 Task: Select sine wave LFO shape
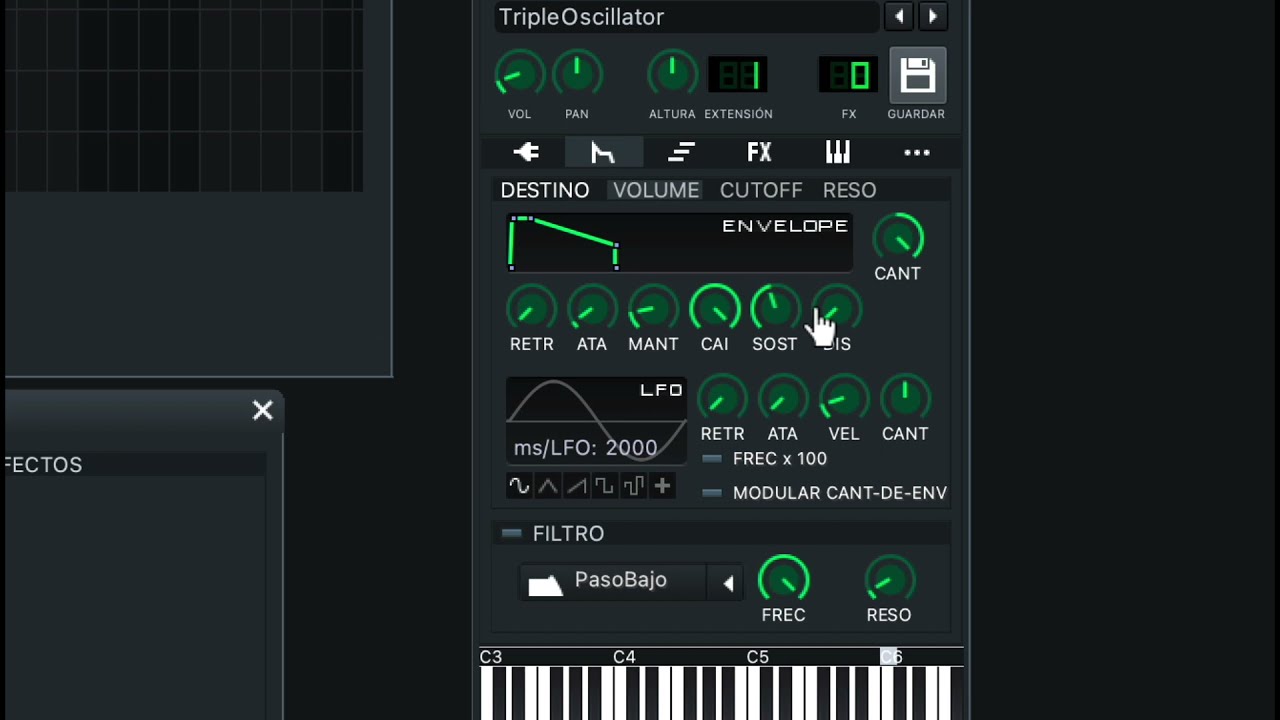[x=518, y=486]
